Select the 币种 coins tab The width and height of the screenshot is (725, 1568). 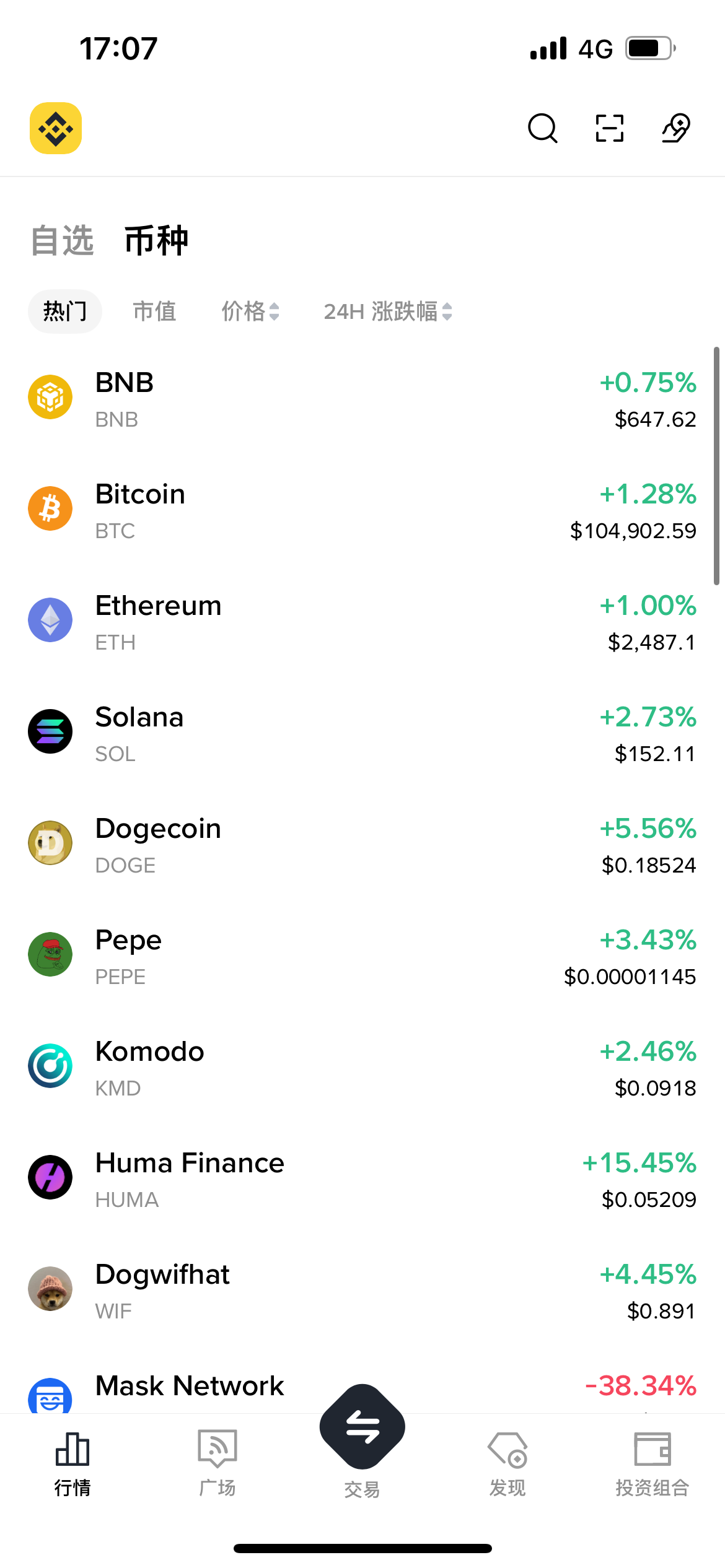pos(156,240)
